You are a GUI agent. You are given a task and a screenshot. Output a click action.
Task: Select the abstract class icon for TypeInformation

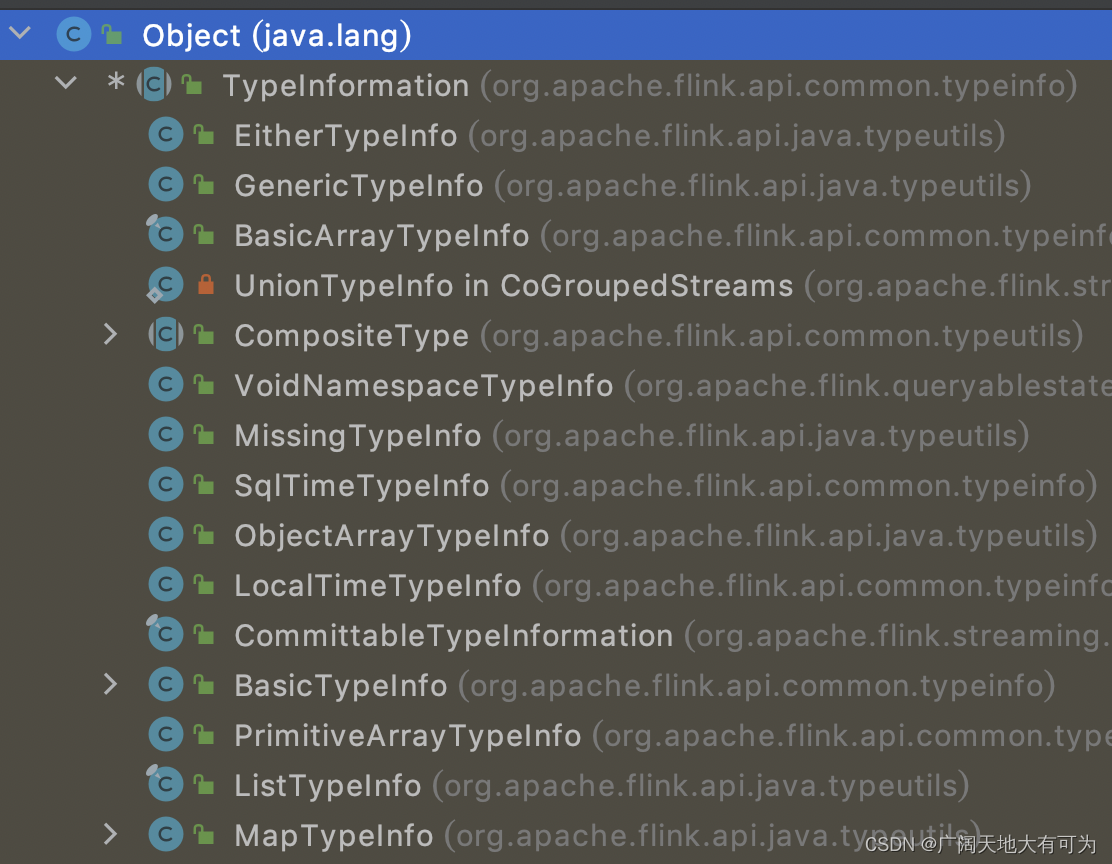[x=155, y=84]
